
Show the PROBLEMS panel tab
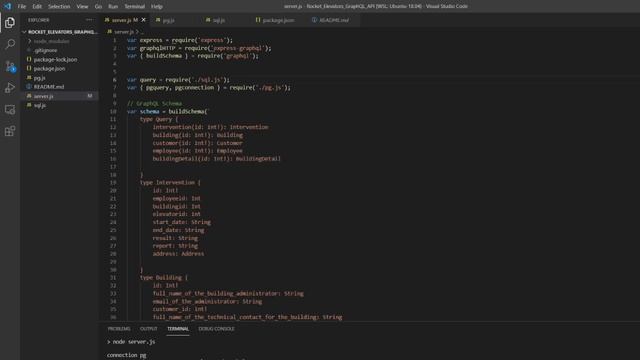tap(119, 329)
